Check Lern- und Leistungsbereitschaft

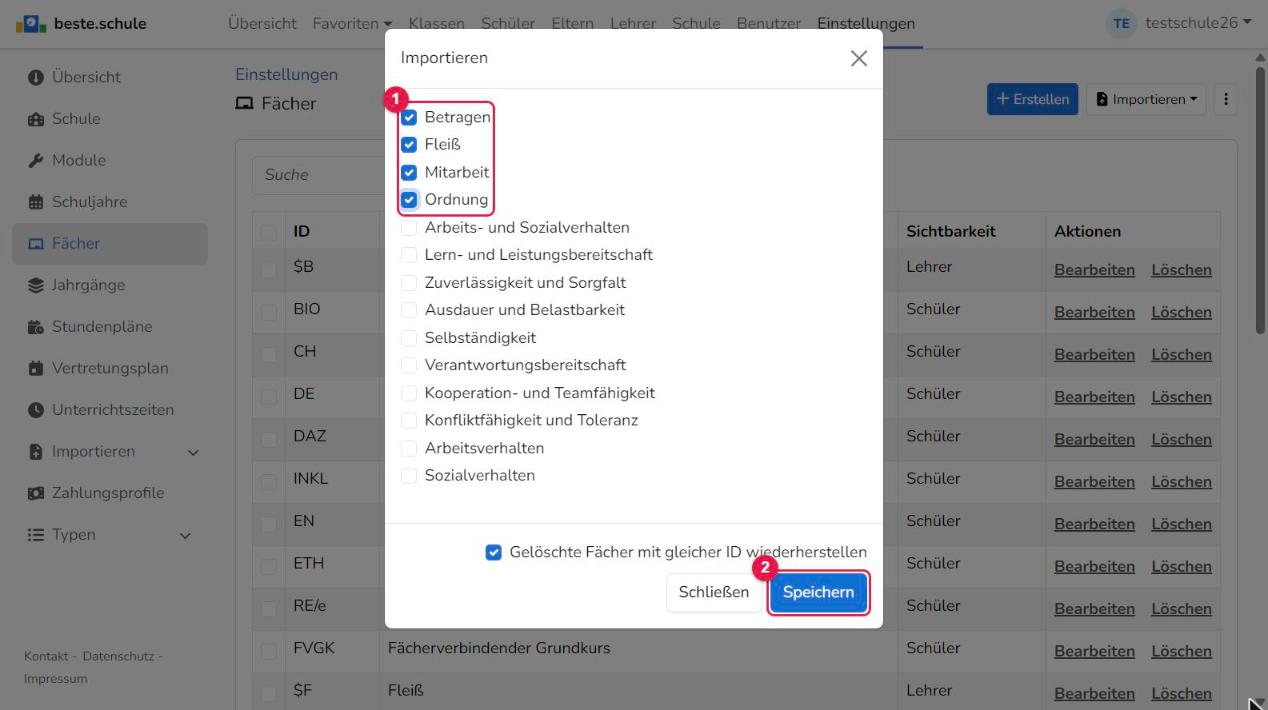point(408,255)
